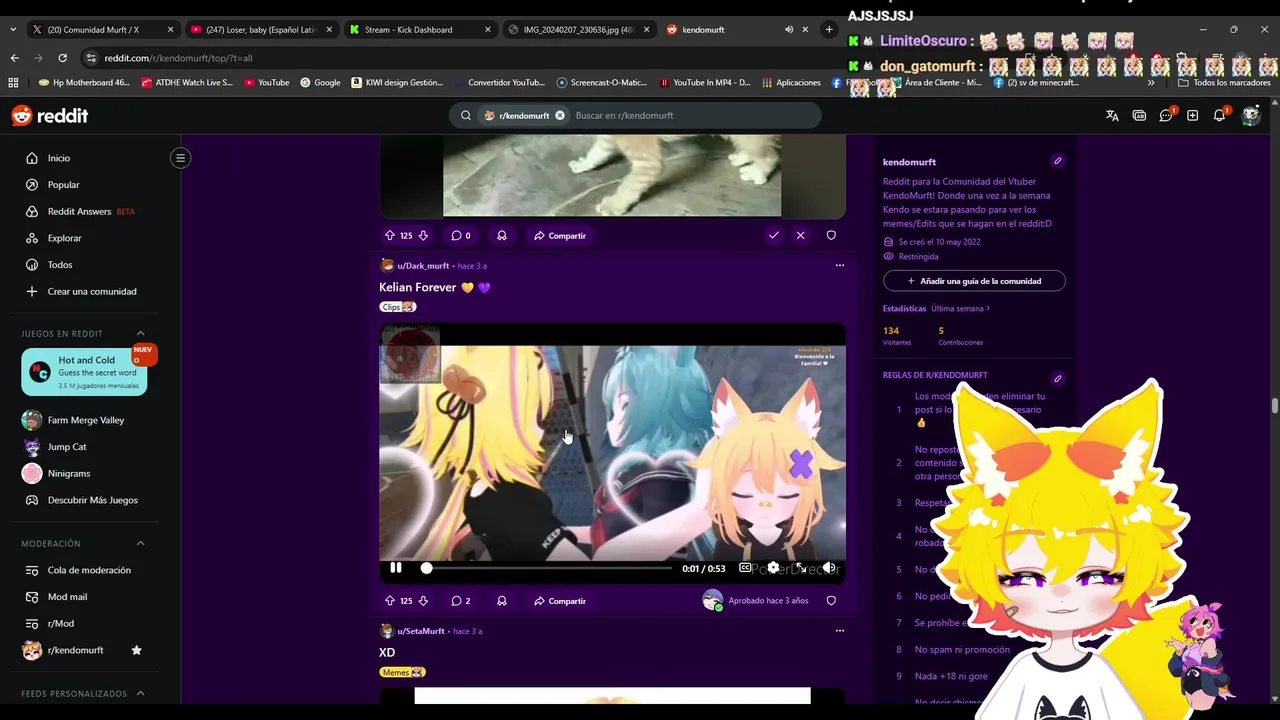The width and height of the screenshot is (1280, 720).
Task: Share the cat video post
Action: [560, 236]
